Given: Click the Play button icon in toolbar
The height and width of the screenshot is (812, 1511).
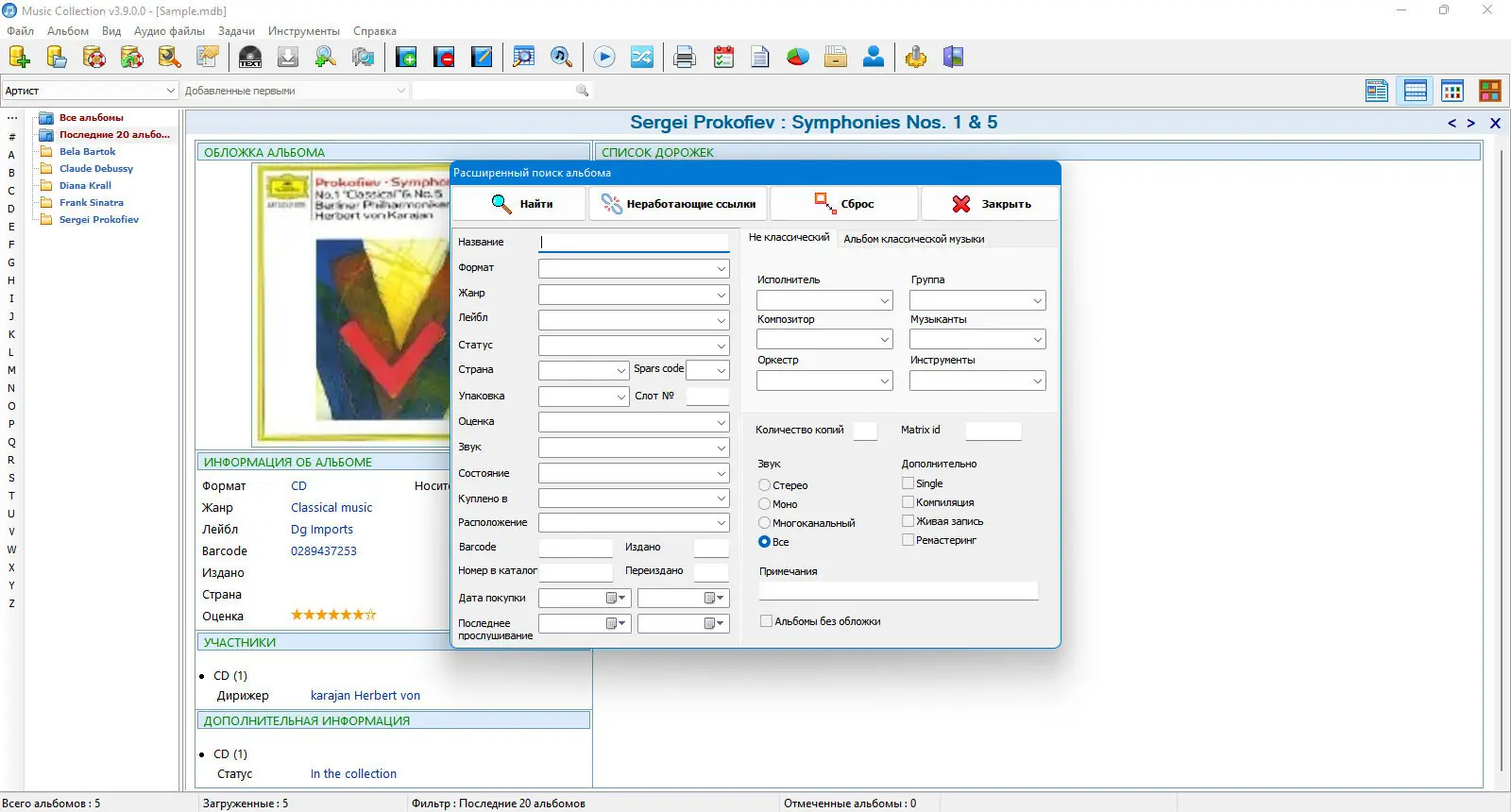Looking at the screenshot, I should [604, 58].
